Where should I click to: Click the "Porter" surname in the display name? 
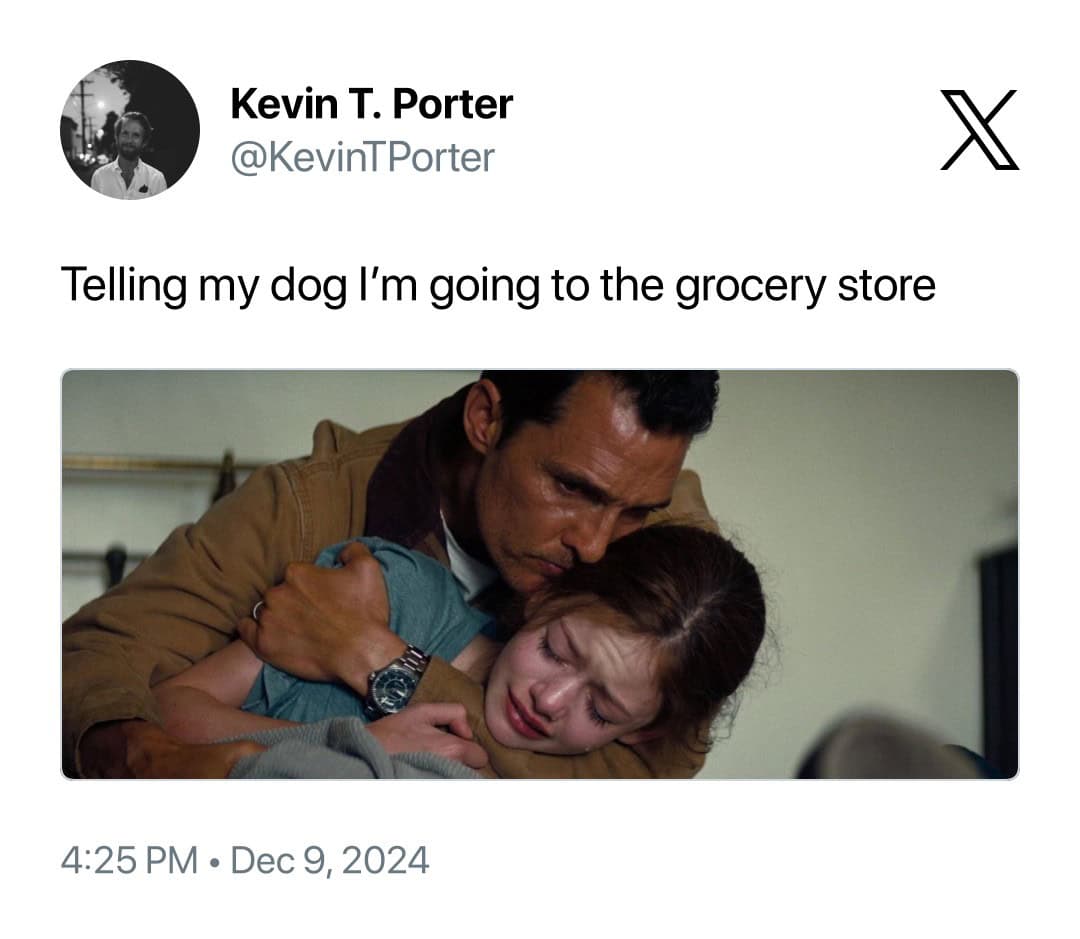(453, 104)
